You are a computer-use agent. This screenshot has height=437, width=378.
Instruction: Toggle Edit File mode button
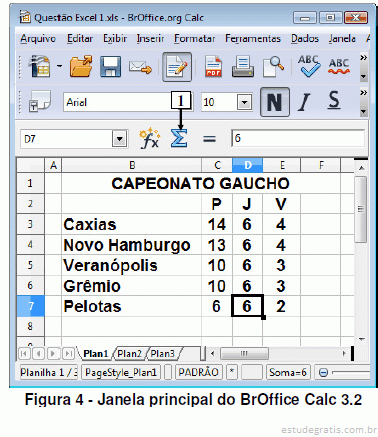pos(177,67)
